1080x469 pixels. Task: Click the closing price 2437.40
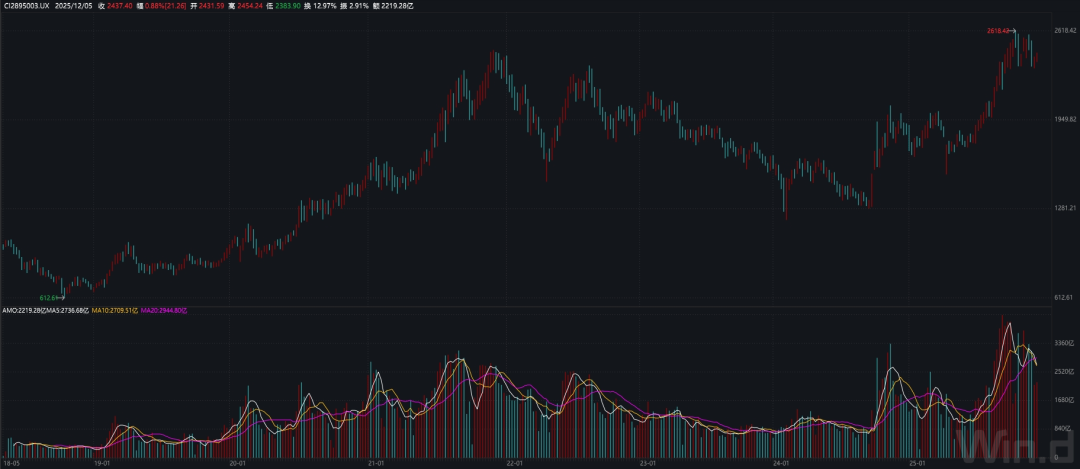point(120,5)
